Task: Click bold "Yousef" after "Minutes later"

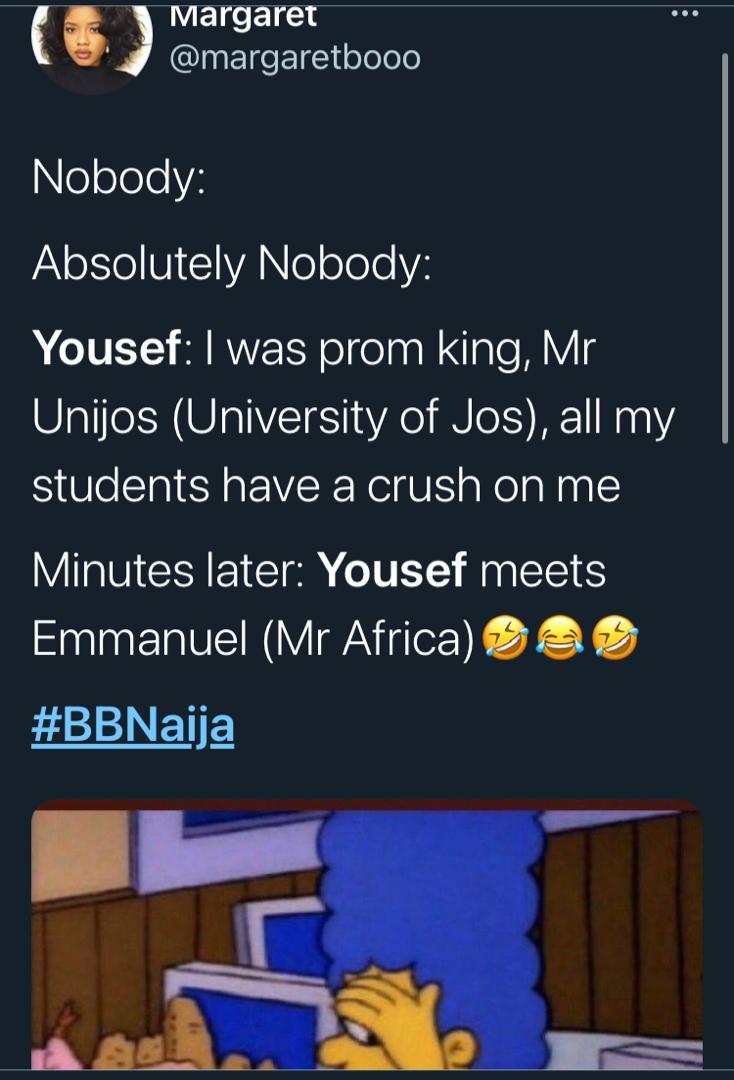Action: (392, 571)
